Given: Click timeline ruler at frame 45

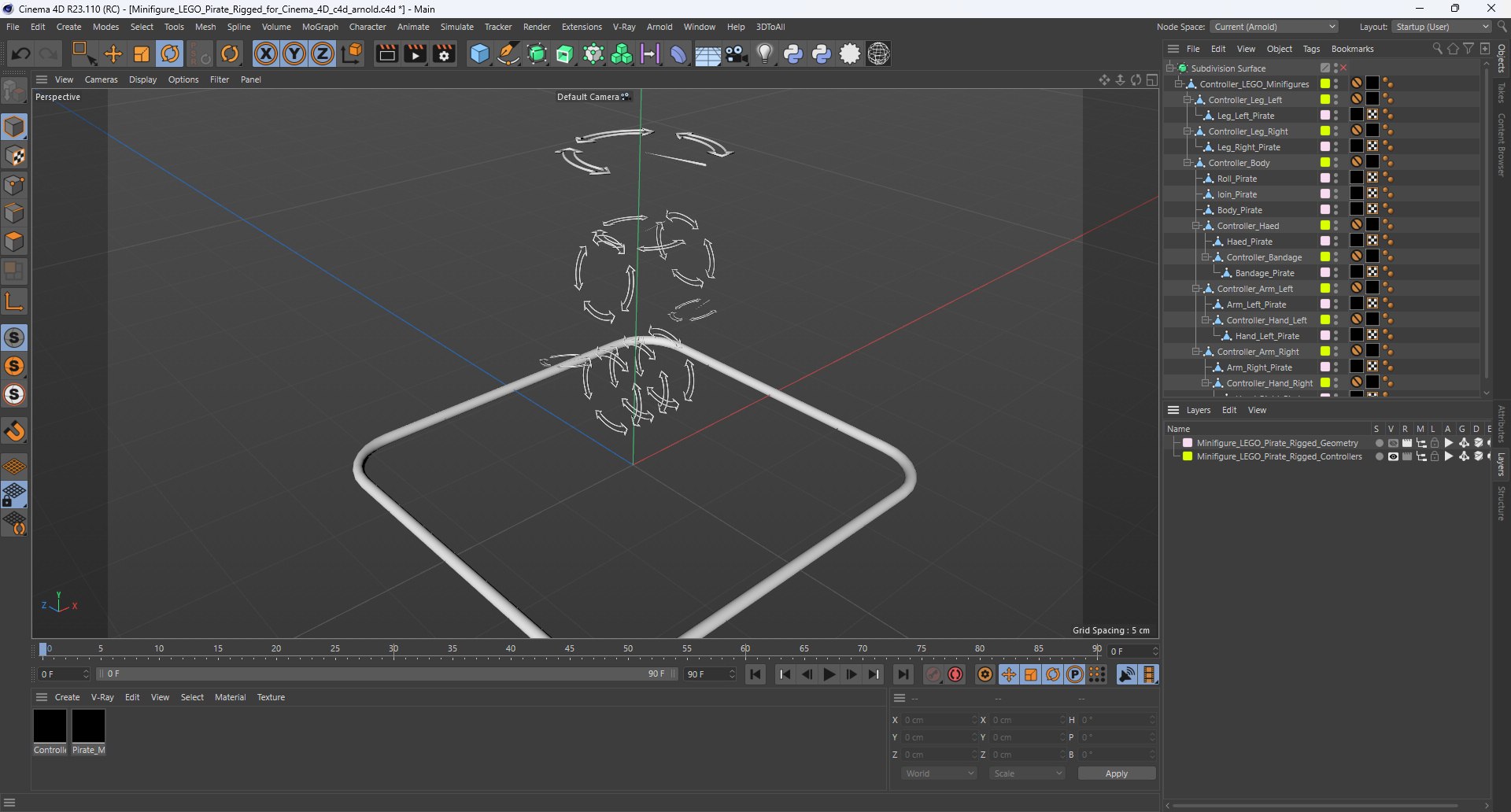Looking at the screenshot, I should click(x=569, y=649).
